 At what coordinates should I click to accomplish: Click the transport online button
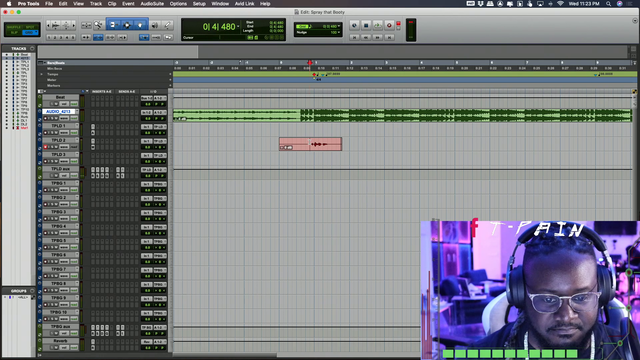click(354, 25)
